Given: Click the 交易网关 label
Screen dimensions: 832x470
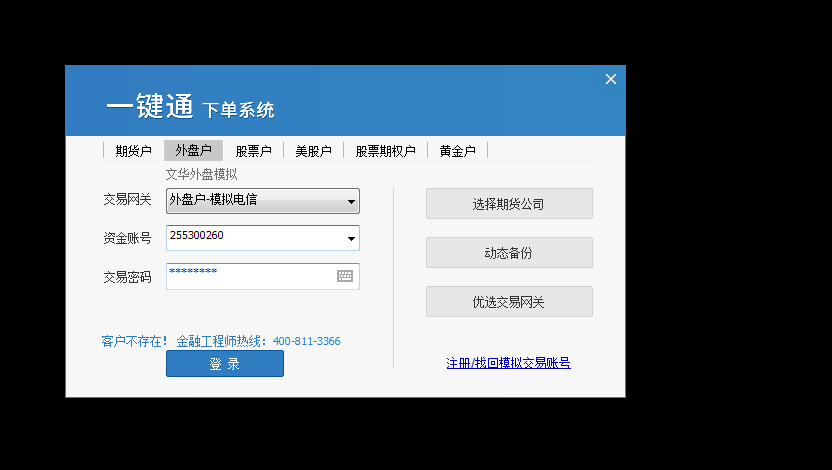Looking at the screenshot, I should coord(127,199).
